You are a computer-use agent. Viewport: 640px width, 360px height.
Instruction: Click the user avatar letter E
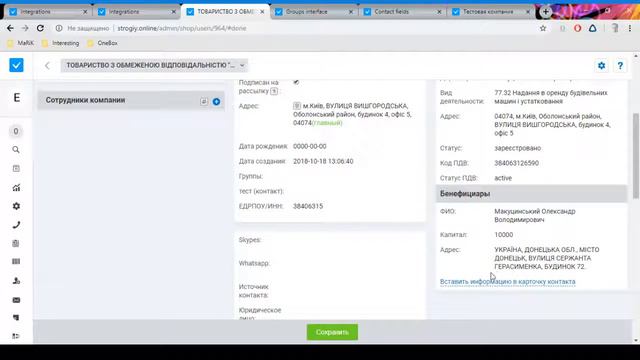(16, 98)
